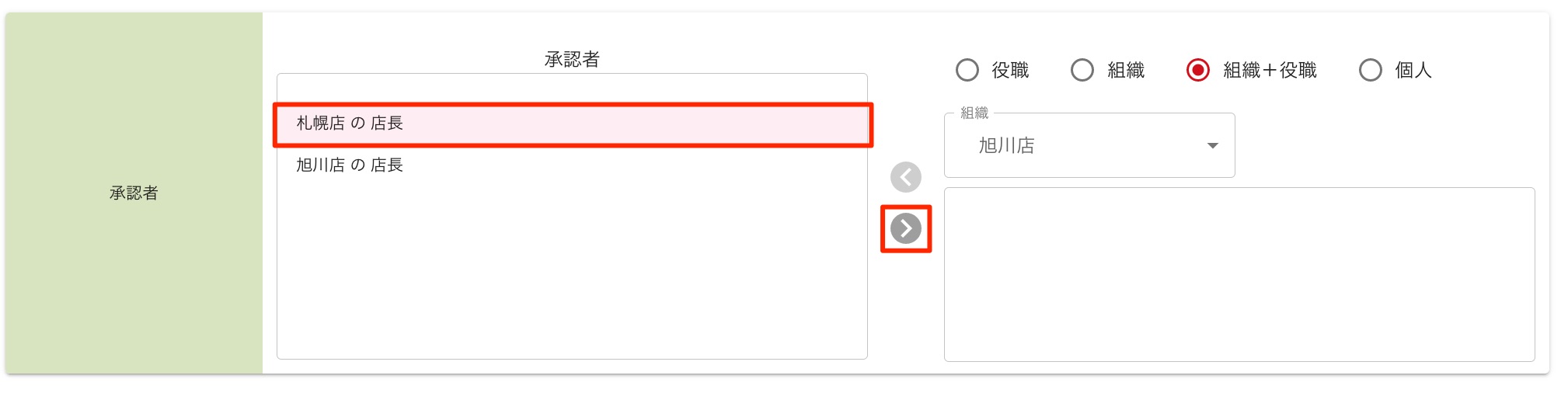Open the 組織 dropdown showing 旭川店
The height and width of the screenshot is (393, 1568).
tap(1088, 146)
